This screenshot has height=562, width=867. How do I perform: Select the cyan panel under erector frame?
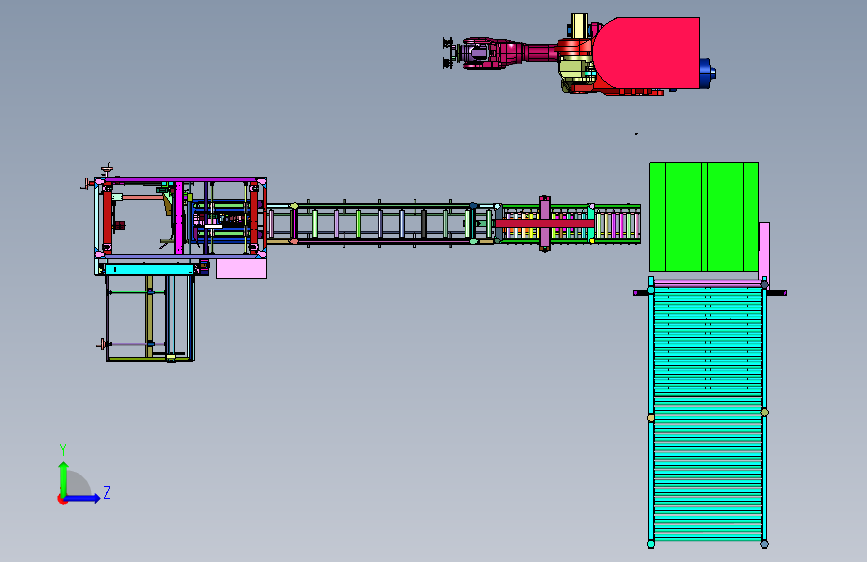149,269
